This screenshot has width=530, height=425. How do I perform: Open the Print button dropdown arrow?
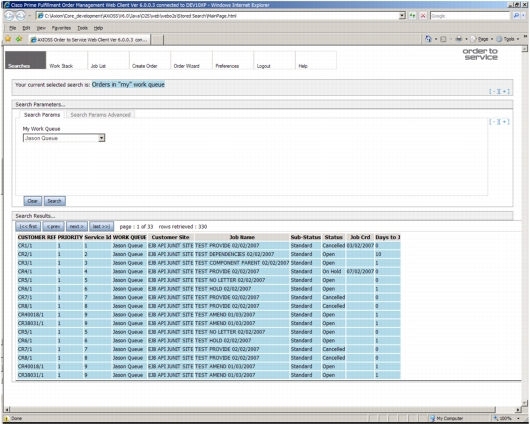466,39
